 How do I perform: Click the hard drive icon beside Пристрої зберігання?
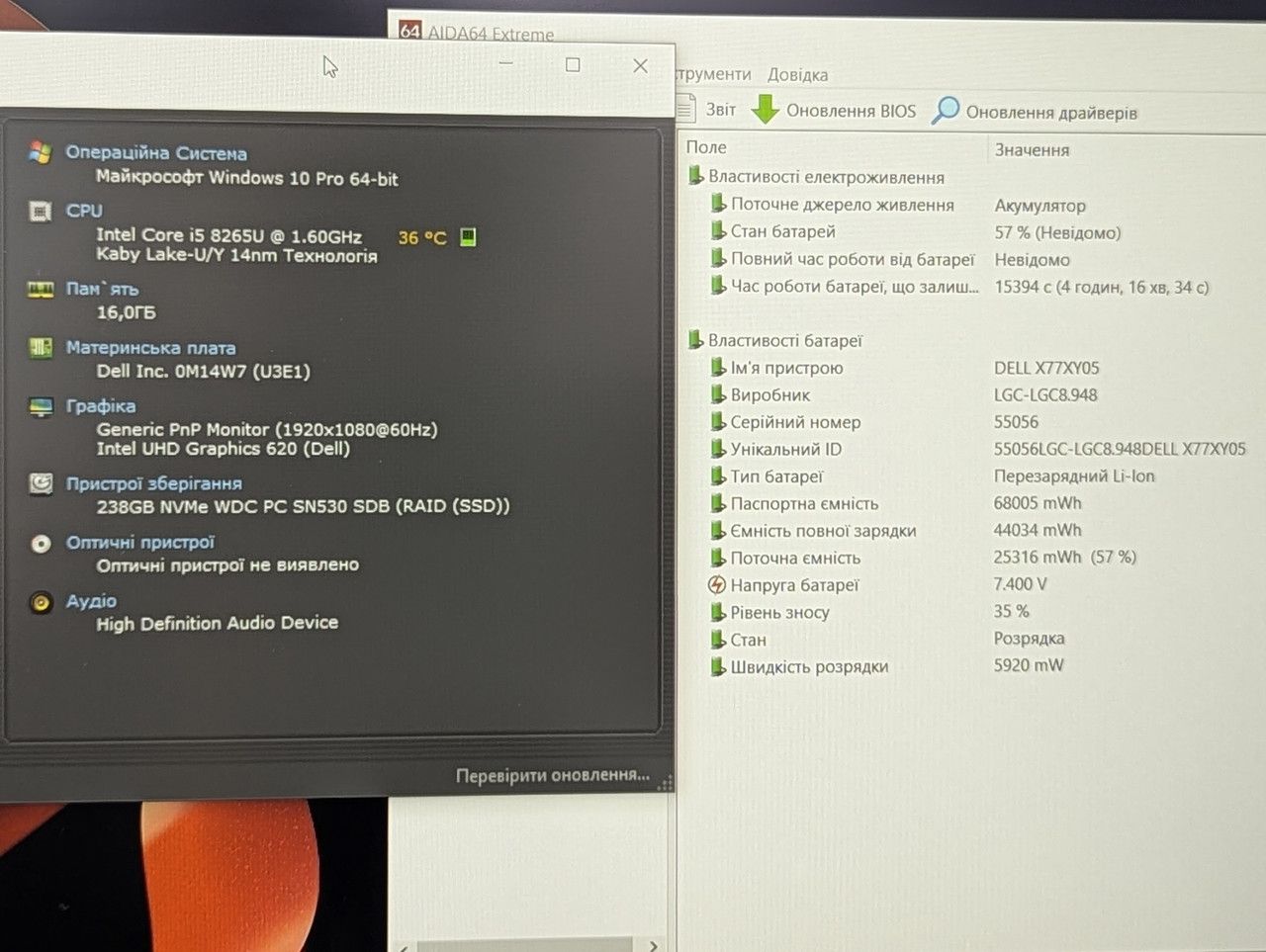[x=41, y=483]
